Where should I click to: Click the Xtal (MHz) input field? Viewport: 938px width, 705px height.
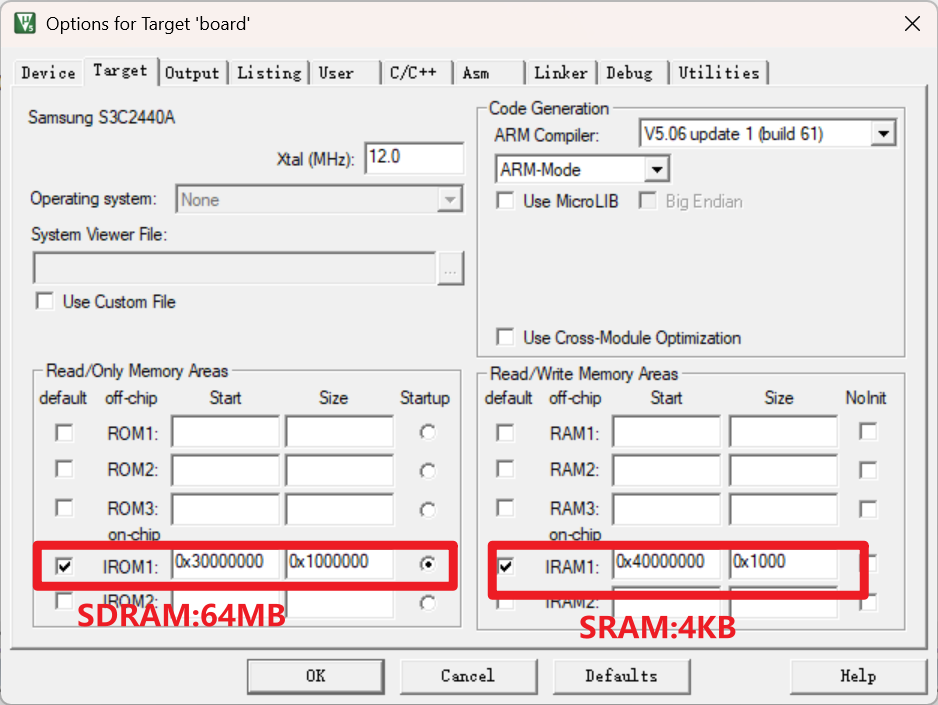click(x=414, y=158)
